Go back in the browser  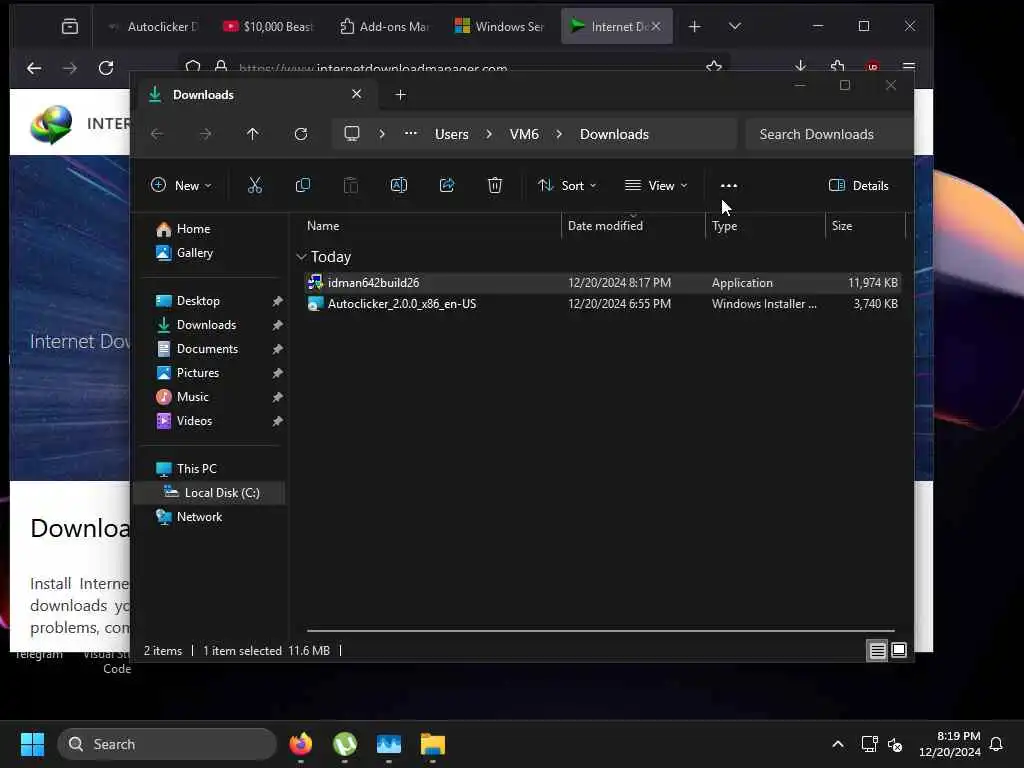pos(34,67)
